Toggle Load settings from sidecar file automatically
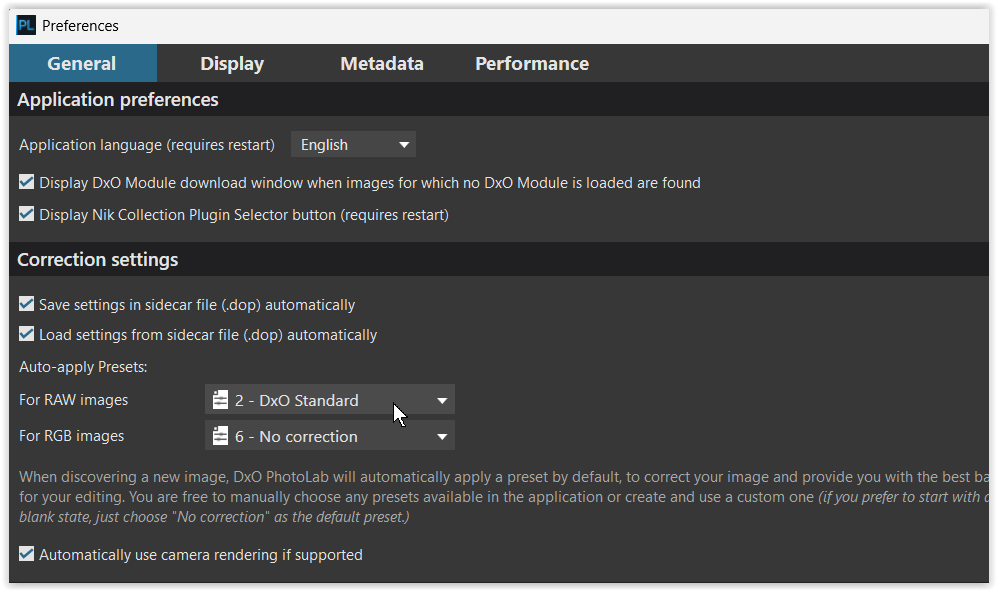Image resolution: width=997 pixels, height=591 pixels. pos(27,334)
